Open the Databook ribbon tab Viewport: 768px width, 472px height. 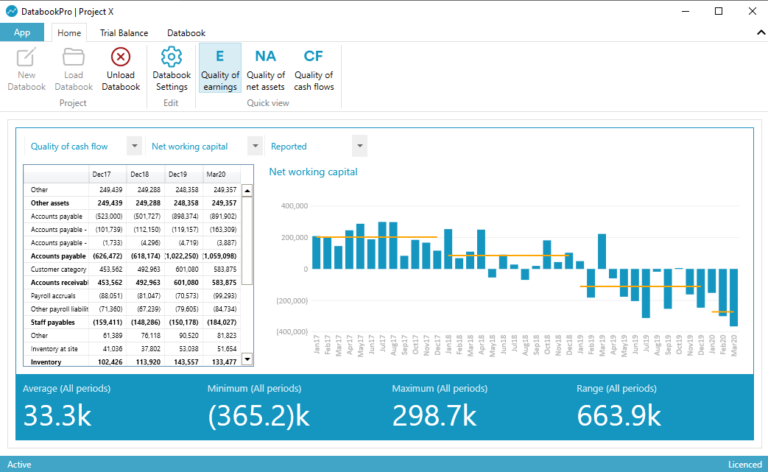[x=186, y=33]
